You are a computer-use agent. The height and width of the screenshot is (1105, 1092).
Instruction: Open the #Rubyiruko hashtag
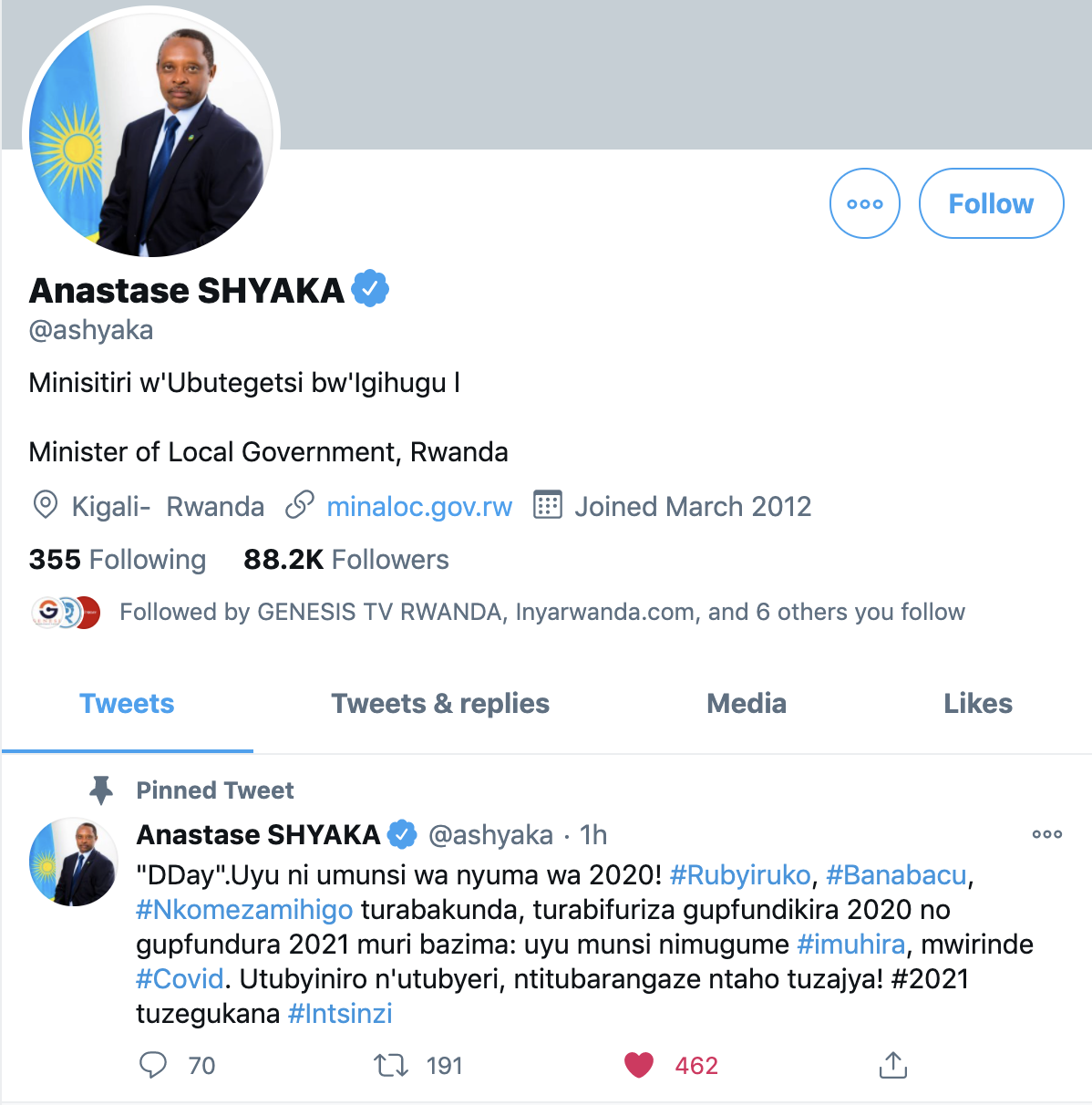point(740,875)
